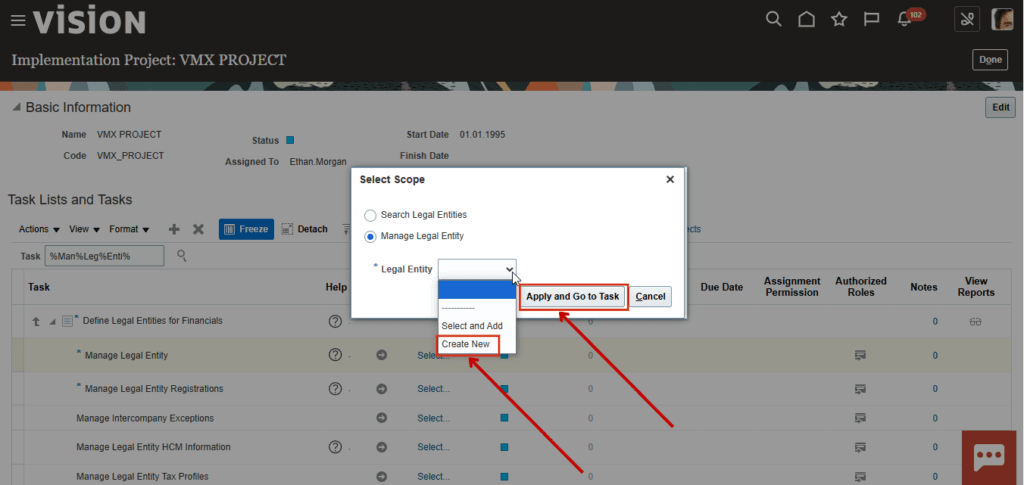Select the Search Legal Entities radio button
Image resolution: width=1024 pixels, height=485 pixels.
coord(370,215)
